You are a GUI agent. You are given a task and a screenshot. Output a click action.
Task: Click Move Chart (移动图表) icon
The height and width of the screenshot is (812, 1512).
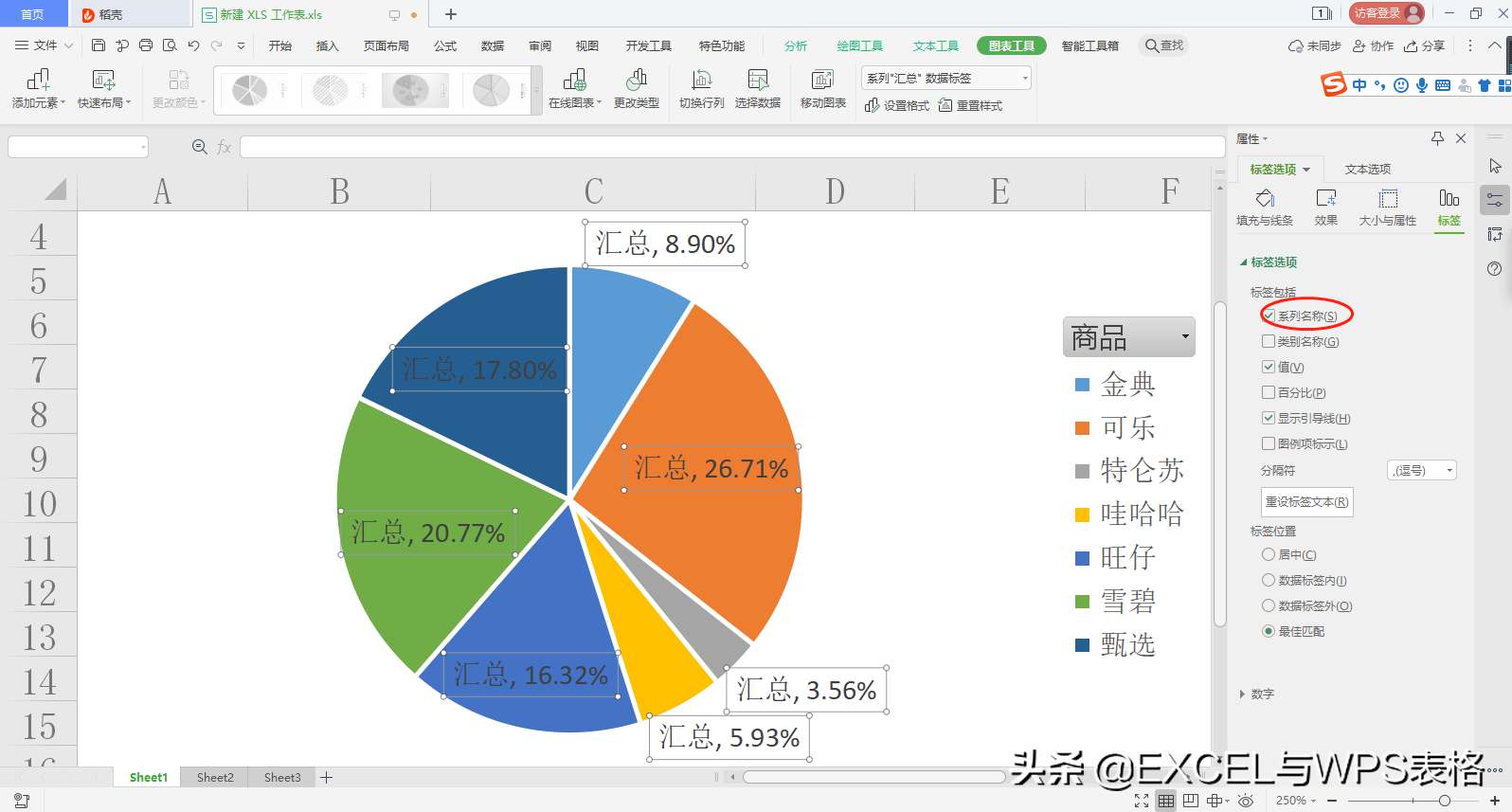[822, 80]
